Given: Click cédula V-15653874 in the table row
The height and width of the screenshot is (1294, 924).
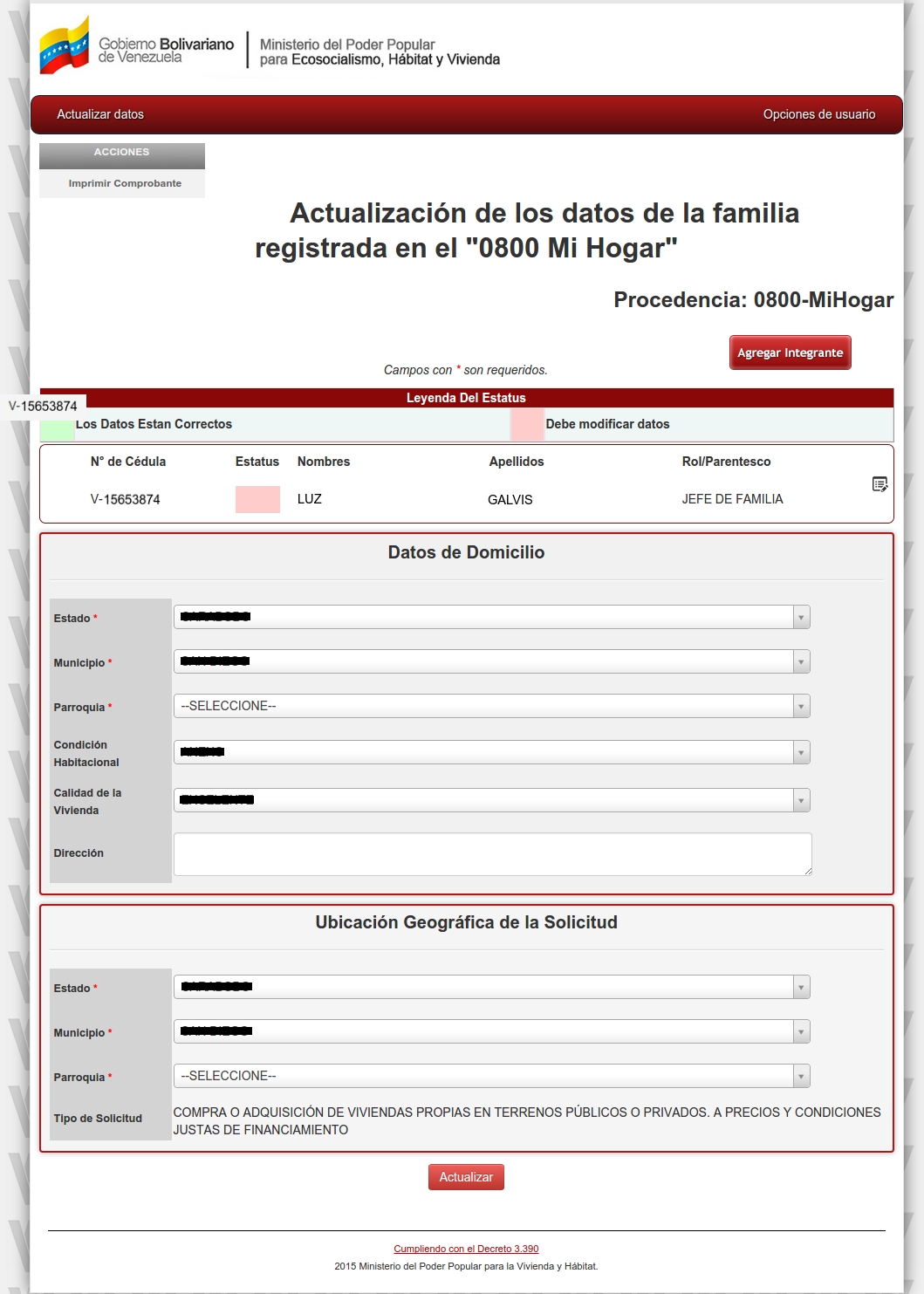Looking at the screenshot, I should click(125, 500).
